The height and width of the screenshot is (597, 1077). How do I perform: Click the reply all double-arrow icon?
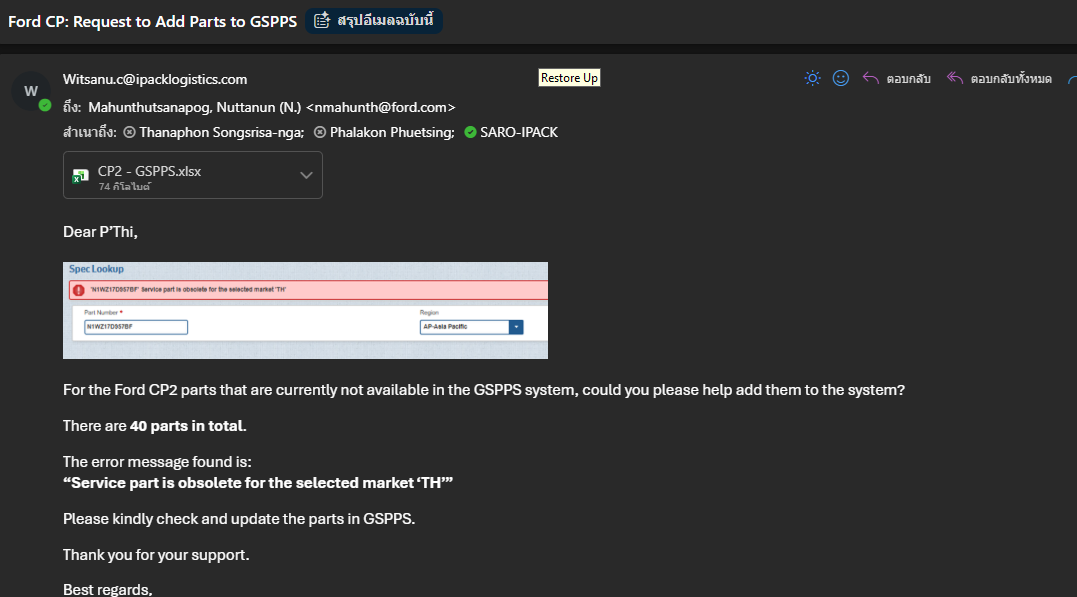click(955, 78)
